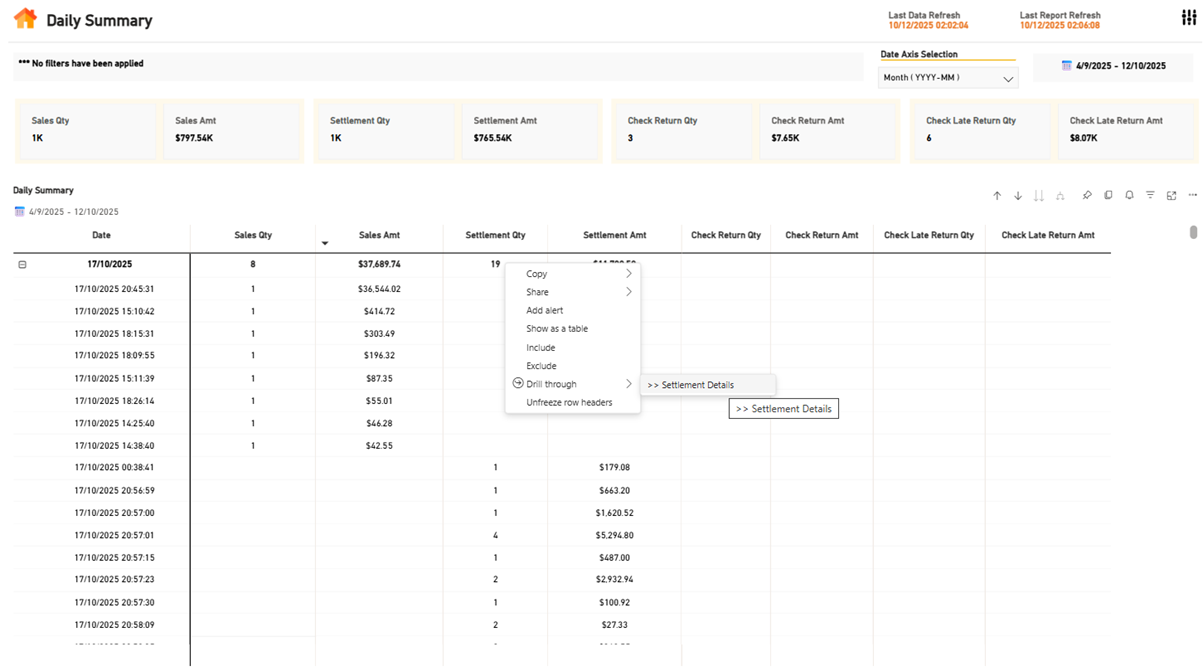This screenshot has width=1203, height=671.
Task: Sort by Check Return Amt header
Action: click(822, 236)
